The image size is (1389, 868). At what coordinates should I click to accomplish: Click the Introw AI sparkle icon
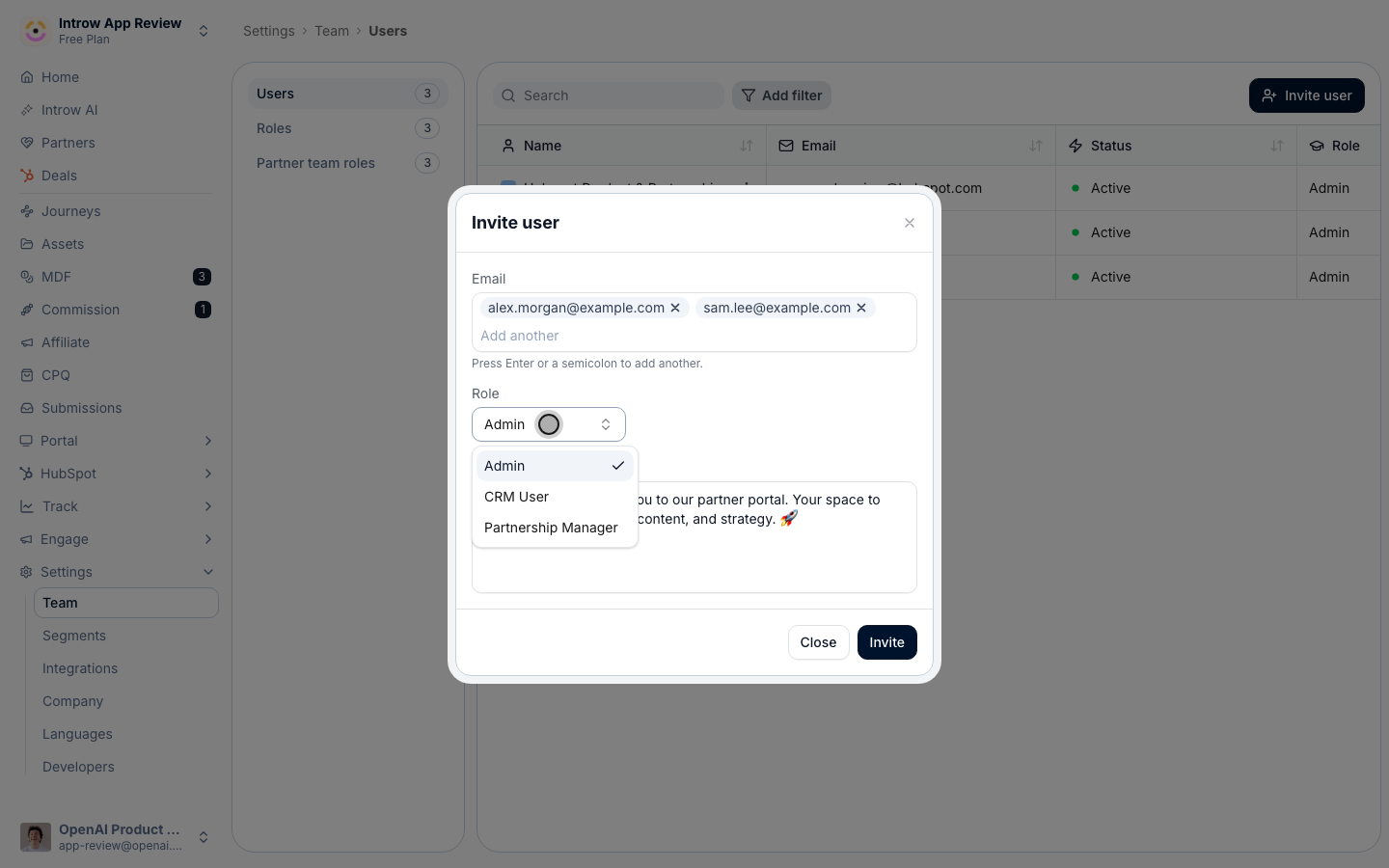click(x=27, y=110)
